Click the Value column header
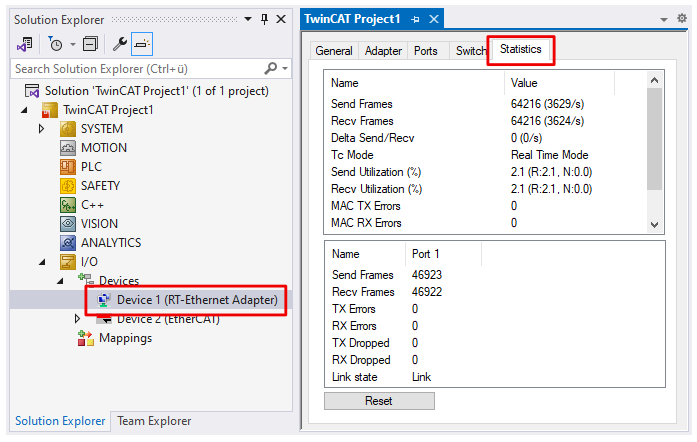Image resolution: width=697 pixels, height=442 pixels. pyautogui.click(x=560, y=83)
